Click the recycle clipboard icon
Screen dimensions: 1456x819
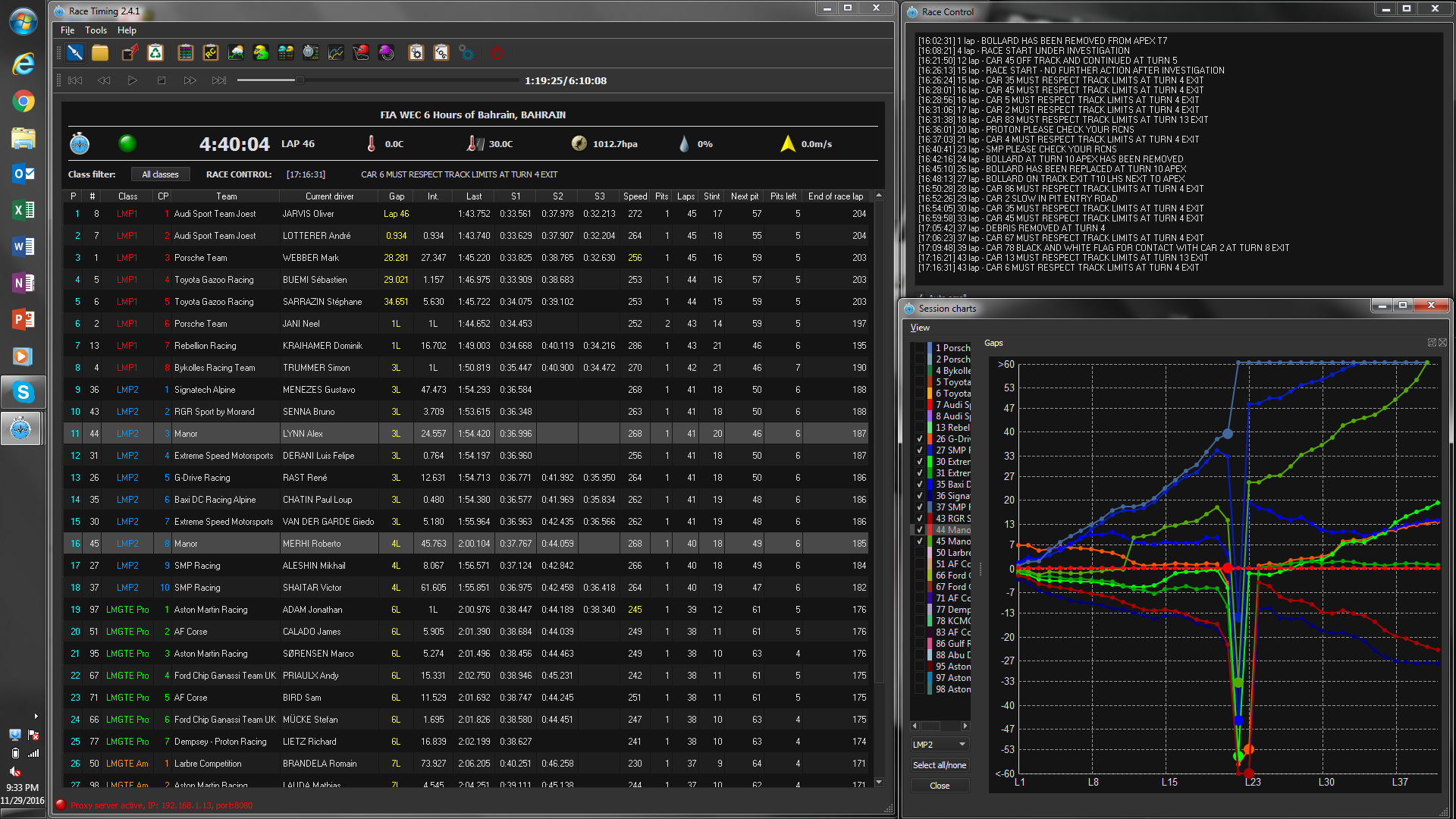click(x=155, y=52)
